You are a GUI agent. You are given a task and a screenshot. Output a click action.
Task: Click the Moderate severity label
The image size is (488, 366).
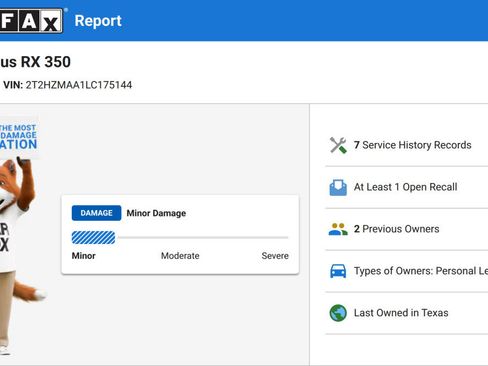click(x=180, y=256)
